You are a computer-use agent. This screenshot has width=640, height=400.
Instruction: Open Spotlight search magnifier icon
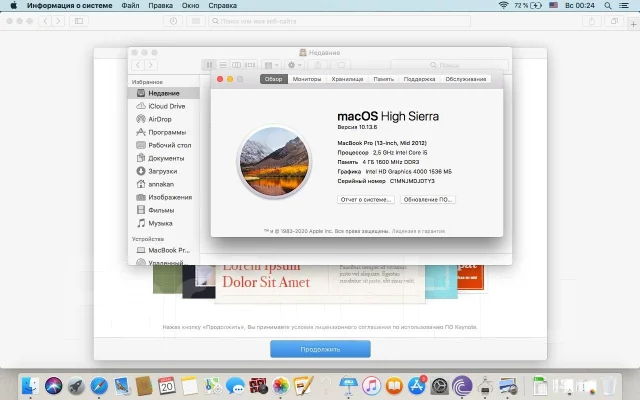point(608,5)
